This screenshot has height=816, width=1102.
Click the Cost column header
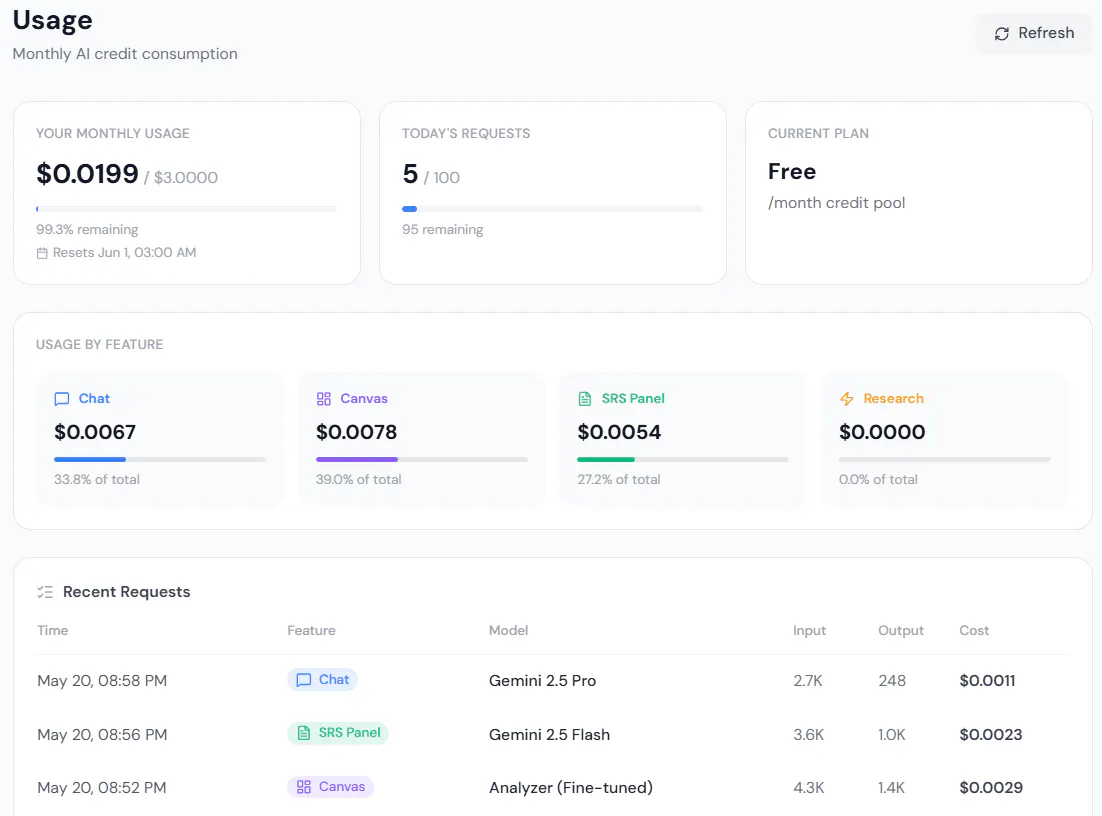point(974,630)
